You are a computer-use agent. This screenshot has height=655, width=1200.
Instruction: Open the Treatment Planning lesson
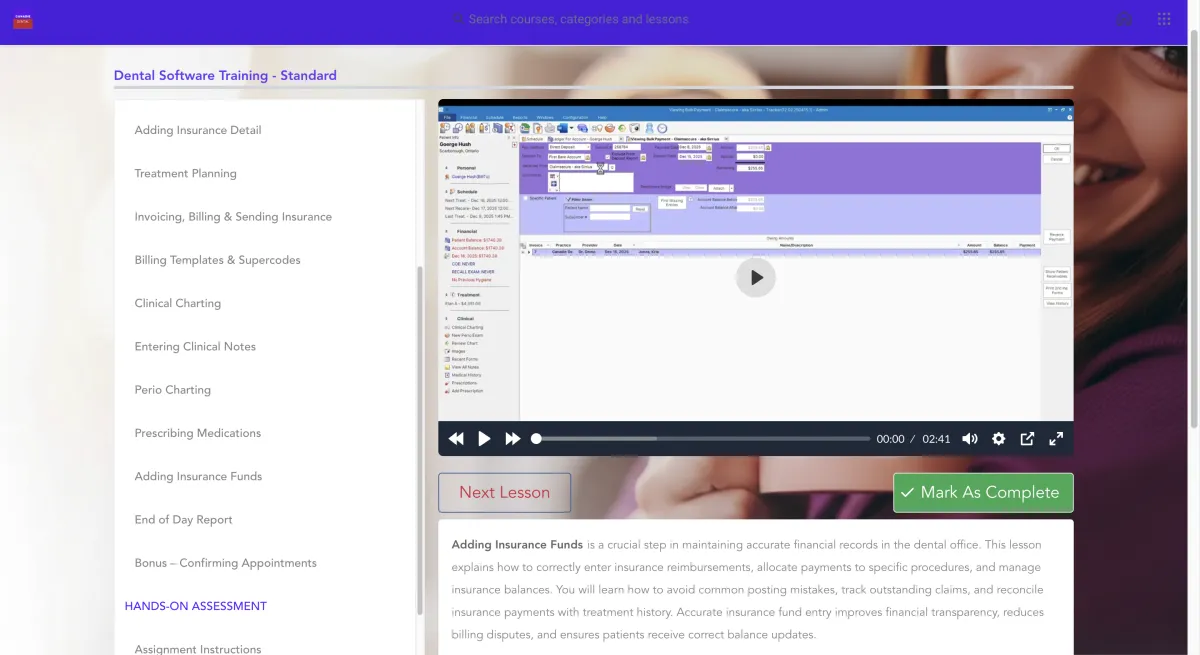pos(186,173)
